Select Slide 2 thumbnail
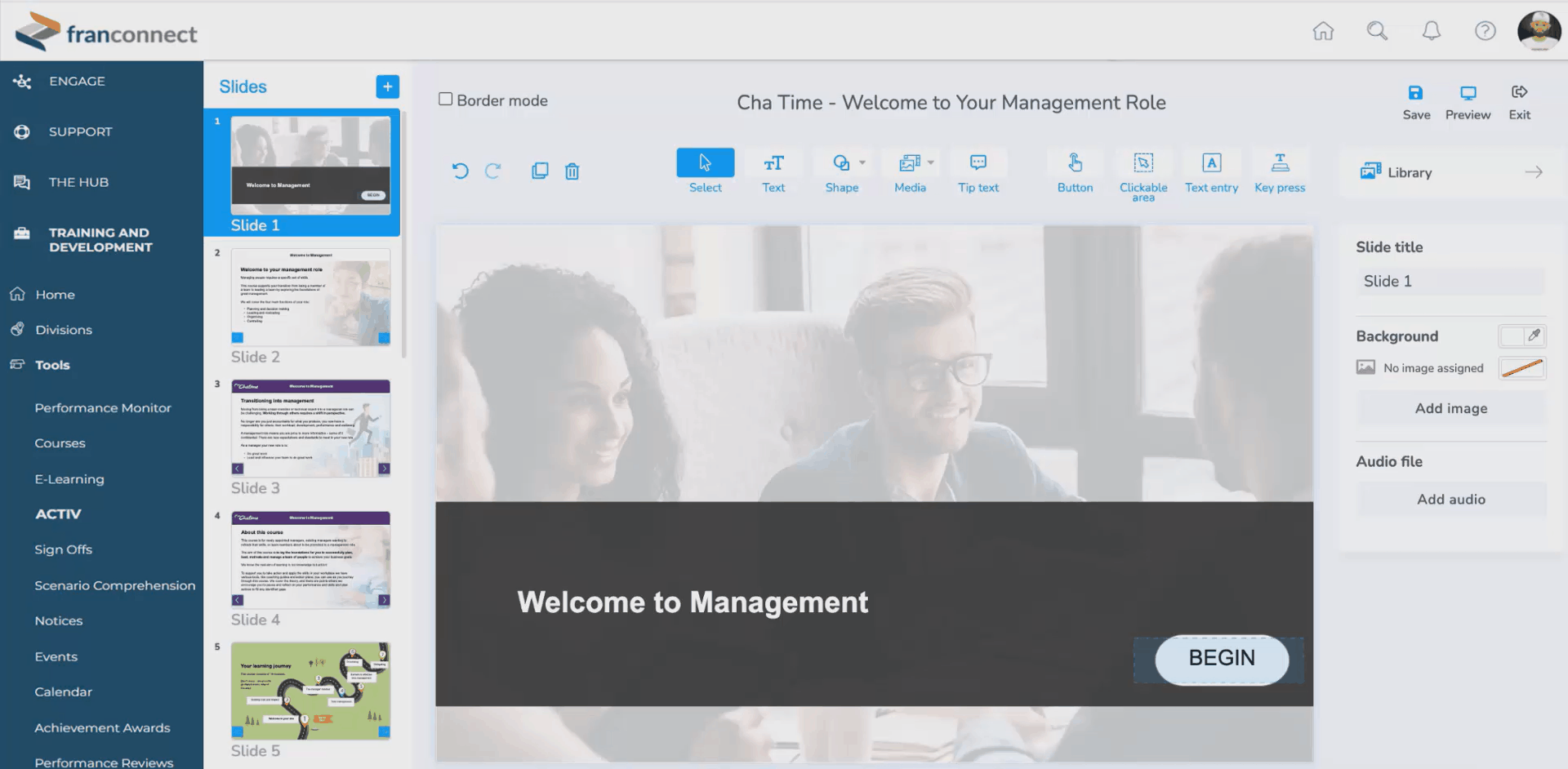 [x=310, y=297]
